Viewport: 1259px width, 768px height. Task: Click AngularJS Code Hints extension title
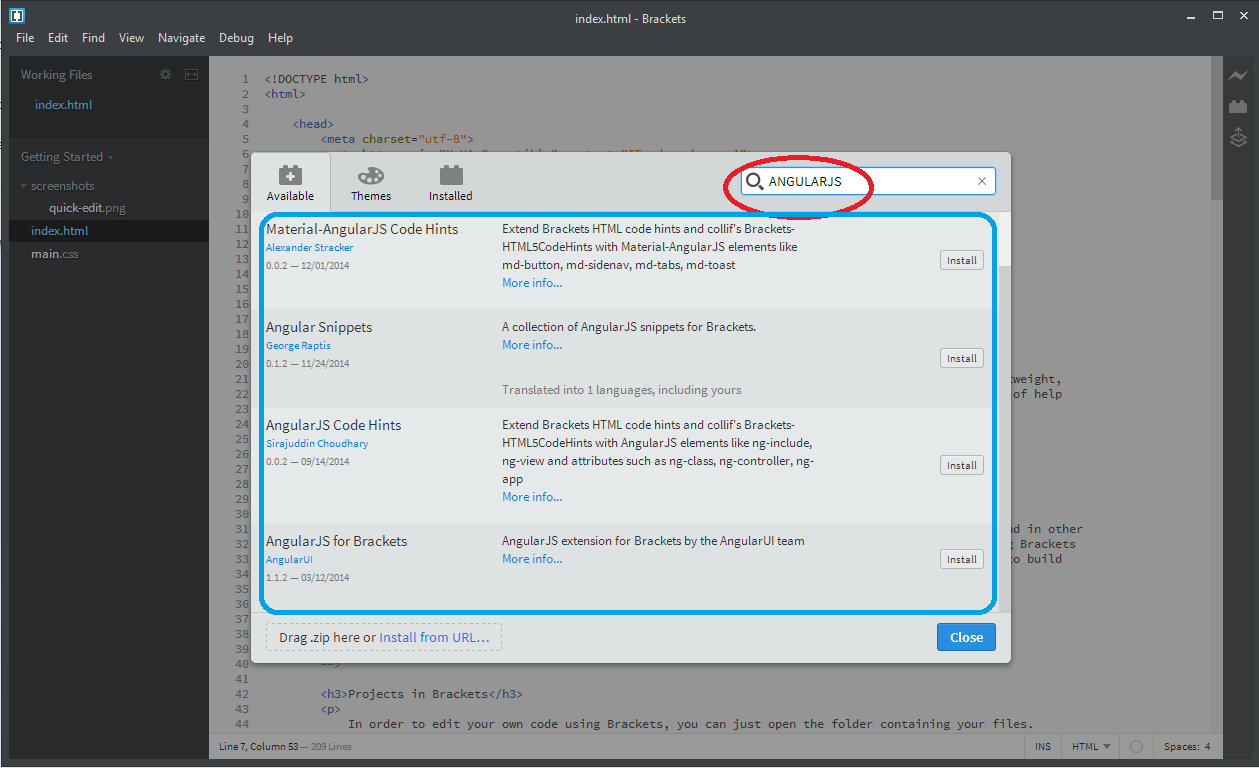[333, 425]
